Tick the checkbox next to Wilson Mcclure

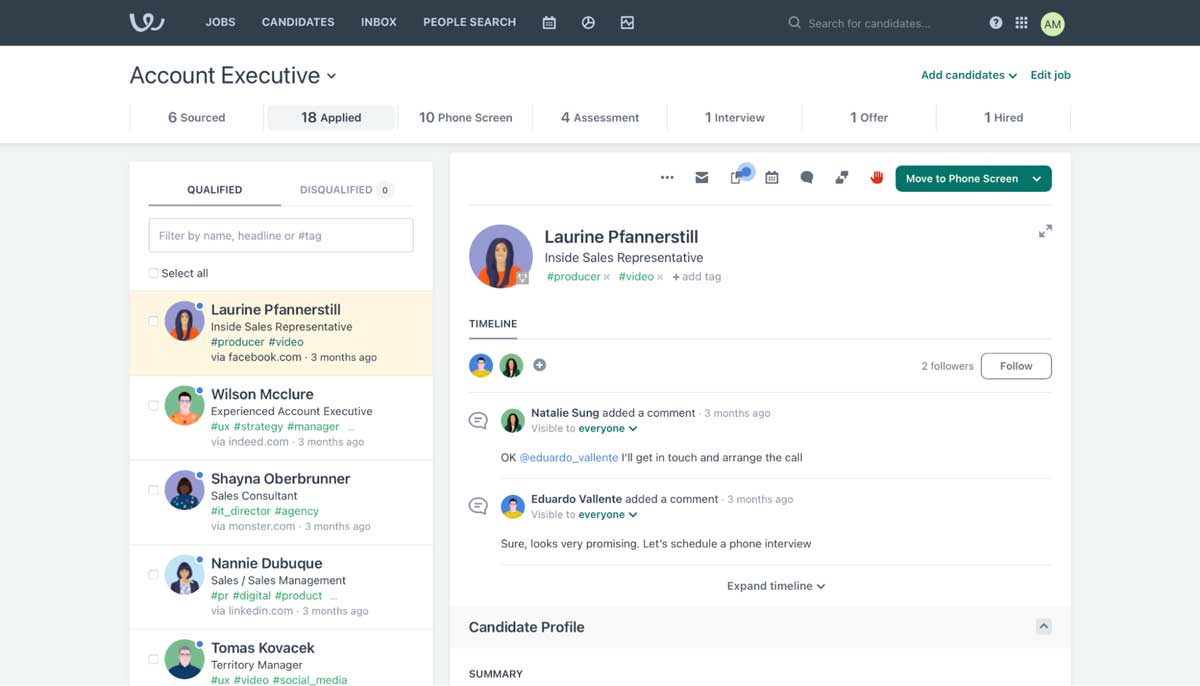152,405
